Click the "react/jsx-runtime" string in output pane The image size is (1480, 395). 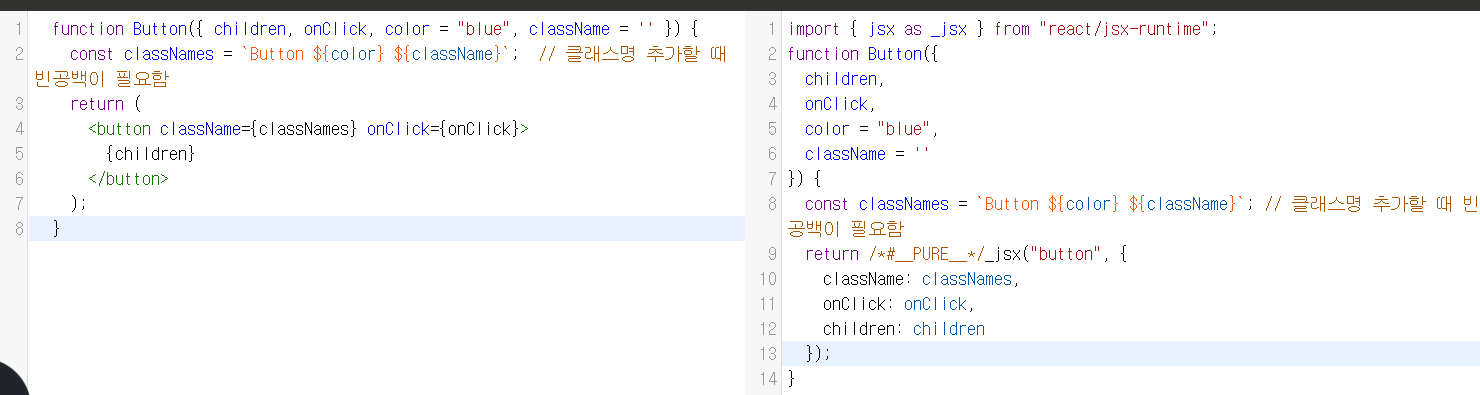[1124, 29]
